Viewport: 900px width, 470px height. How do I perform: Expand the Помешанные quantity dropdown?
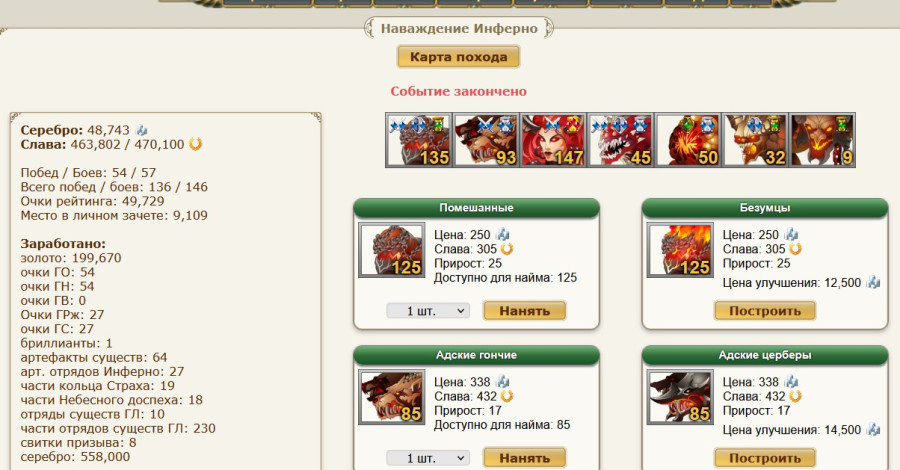[x=428, y=310]
